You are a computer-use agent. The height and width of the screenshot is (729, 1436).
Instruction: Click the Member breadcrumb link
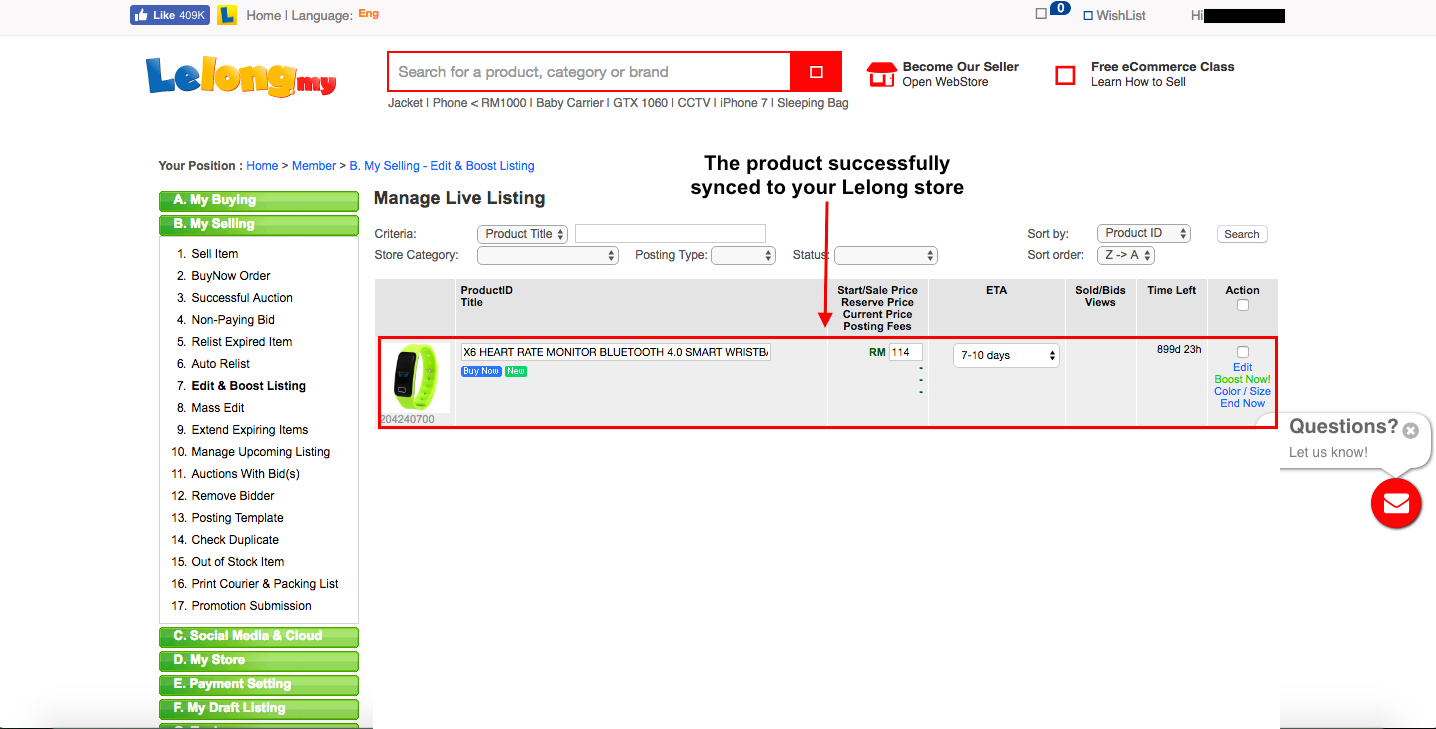[314, 166]
